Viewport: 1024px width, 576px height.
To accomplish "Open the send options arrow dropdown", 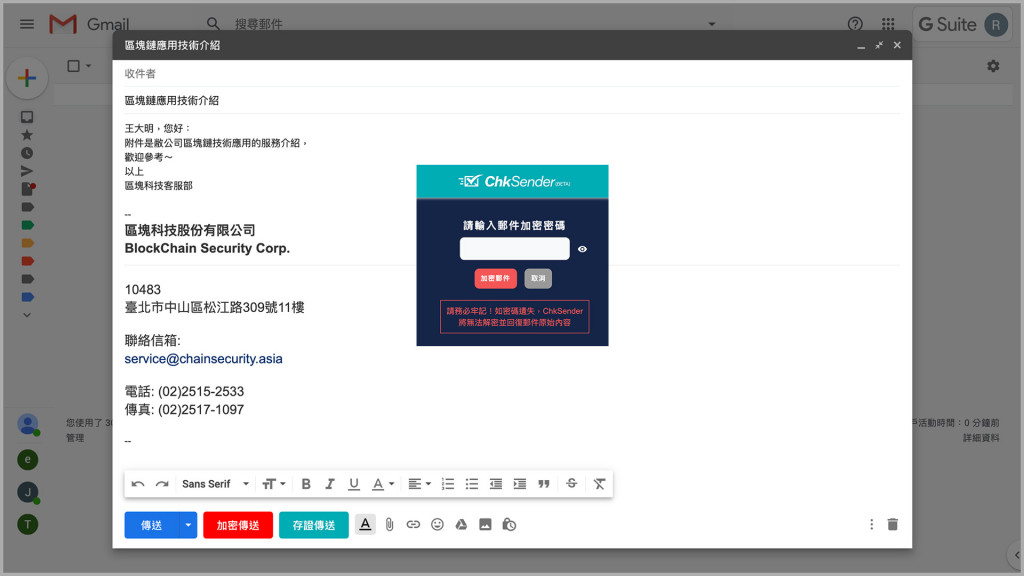I will tap(188, 525).
